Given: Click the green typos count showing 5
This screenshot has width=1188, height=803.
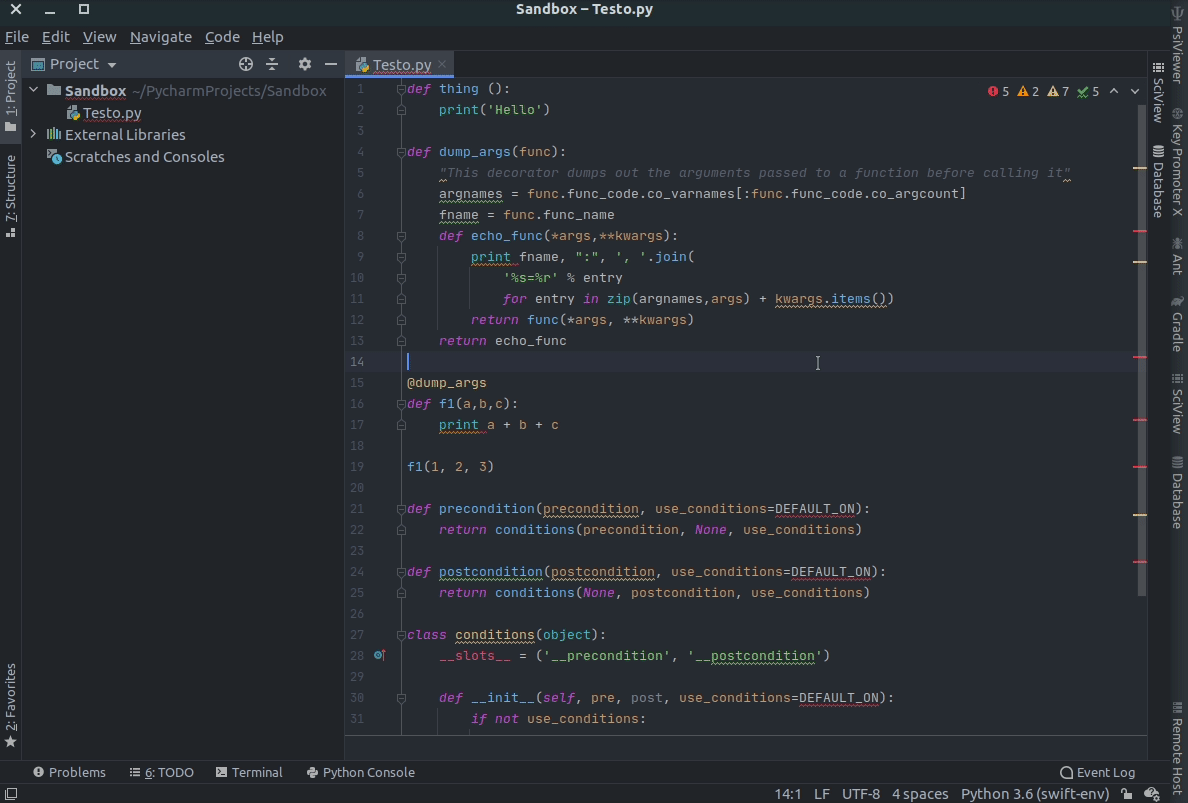Looking at the screenshot, I should (1088, 92).
